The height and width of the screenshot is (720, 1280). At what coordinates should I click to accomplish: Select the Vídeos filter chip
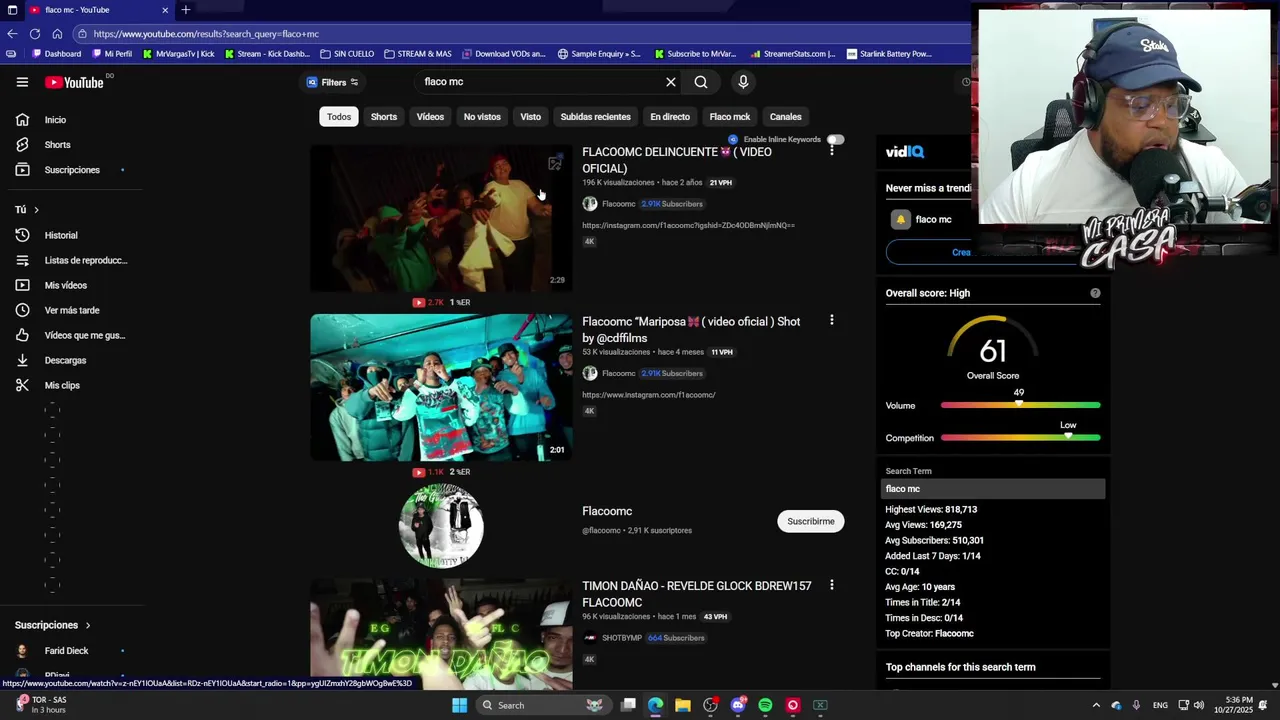(430, 117)
